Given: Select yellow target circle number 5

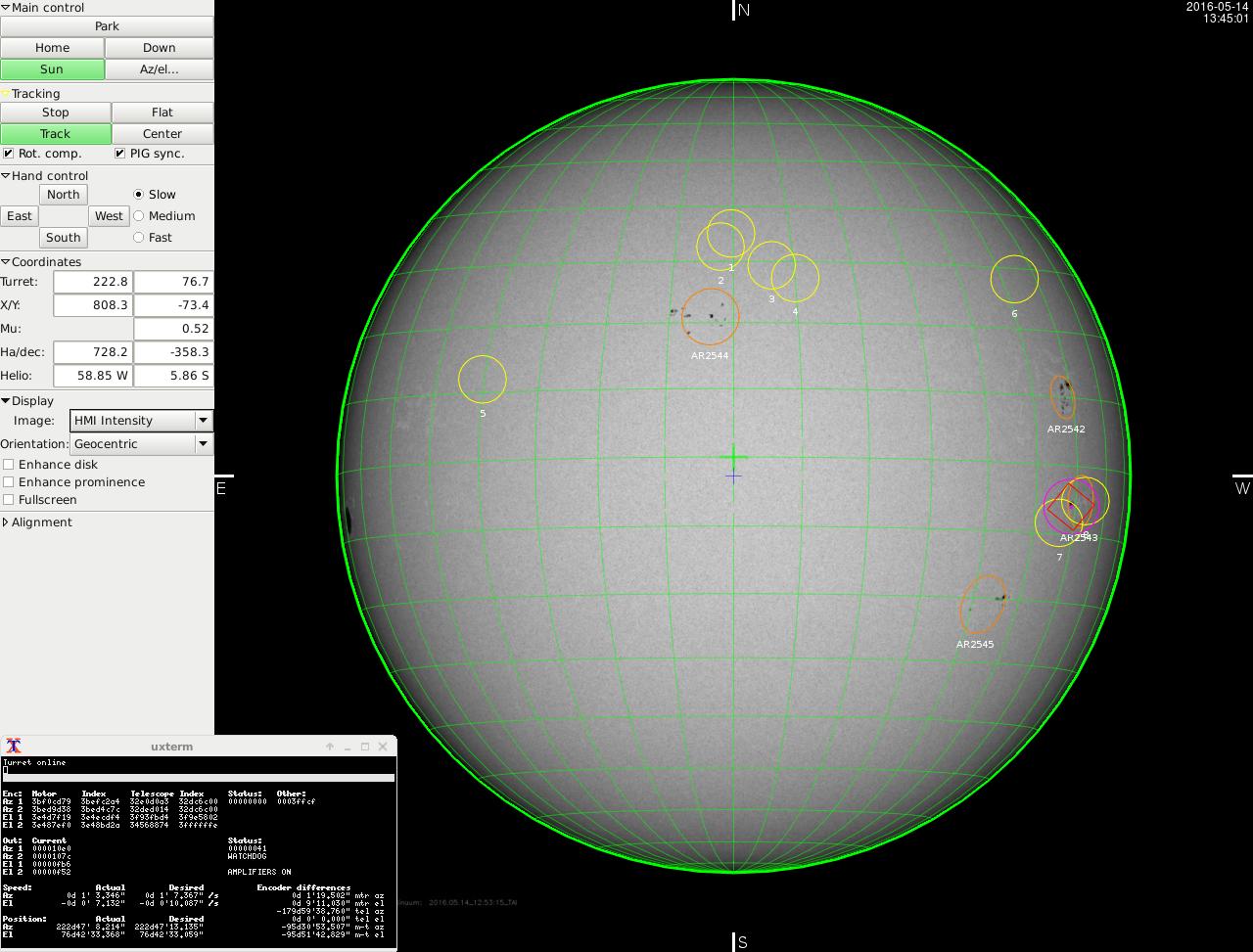Looking at the screenshot, I should pos(483,380).
